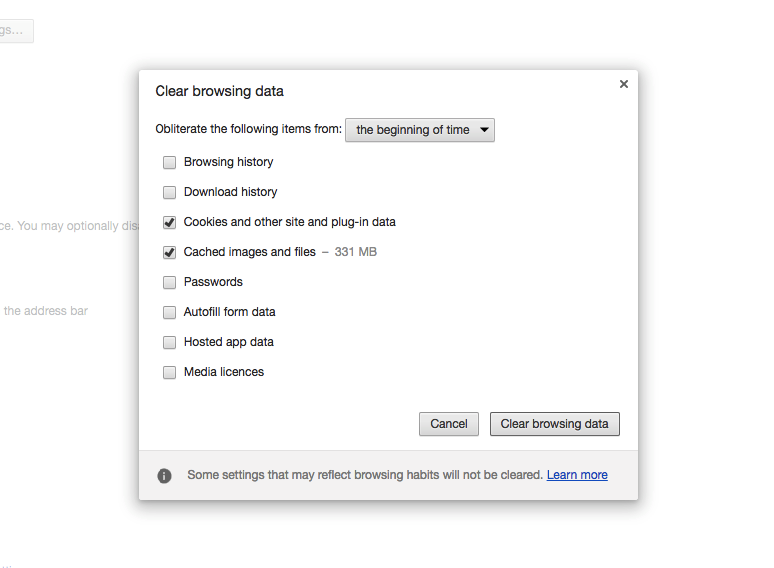Click the Cancel button
The width and height of the screenshot is (774, 568).
(x=449, y=424)
